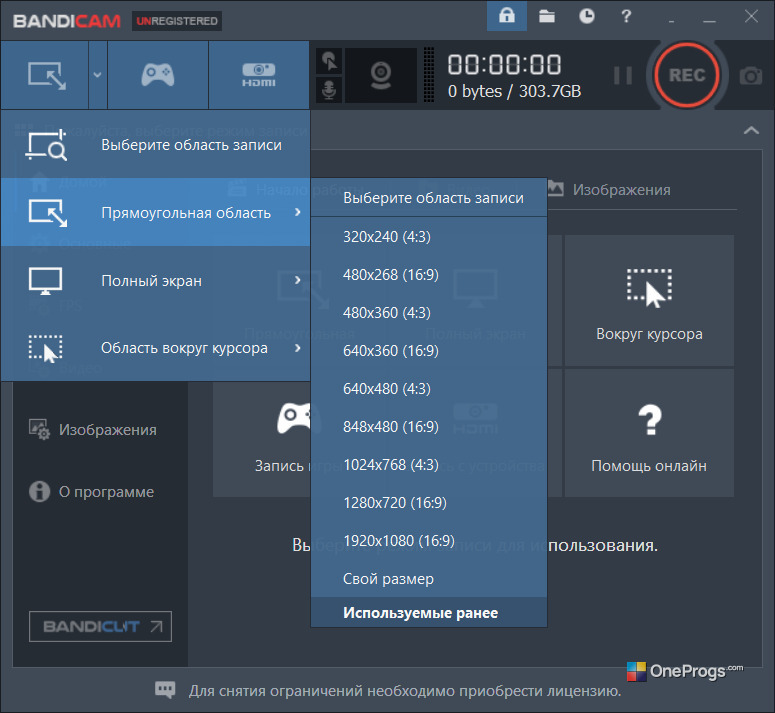This screenshot has width=775, height=713.
Task: Pick the 1024x768 (4:3) size
Action: [429, 465]
